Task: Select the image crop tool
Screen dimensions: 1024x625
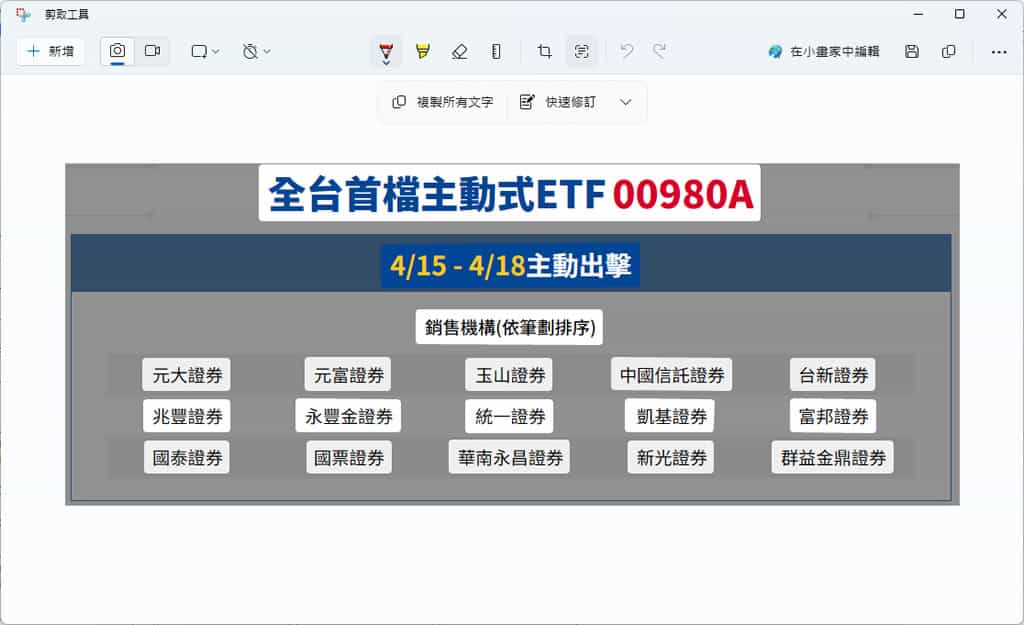Action: pyautogui.click(x=545, y=51)
